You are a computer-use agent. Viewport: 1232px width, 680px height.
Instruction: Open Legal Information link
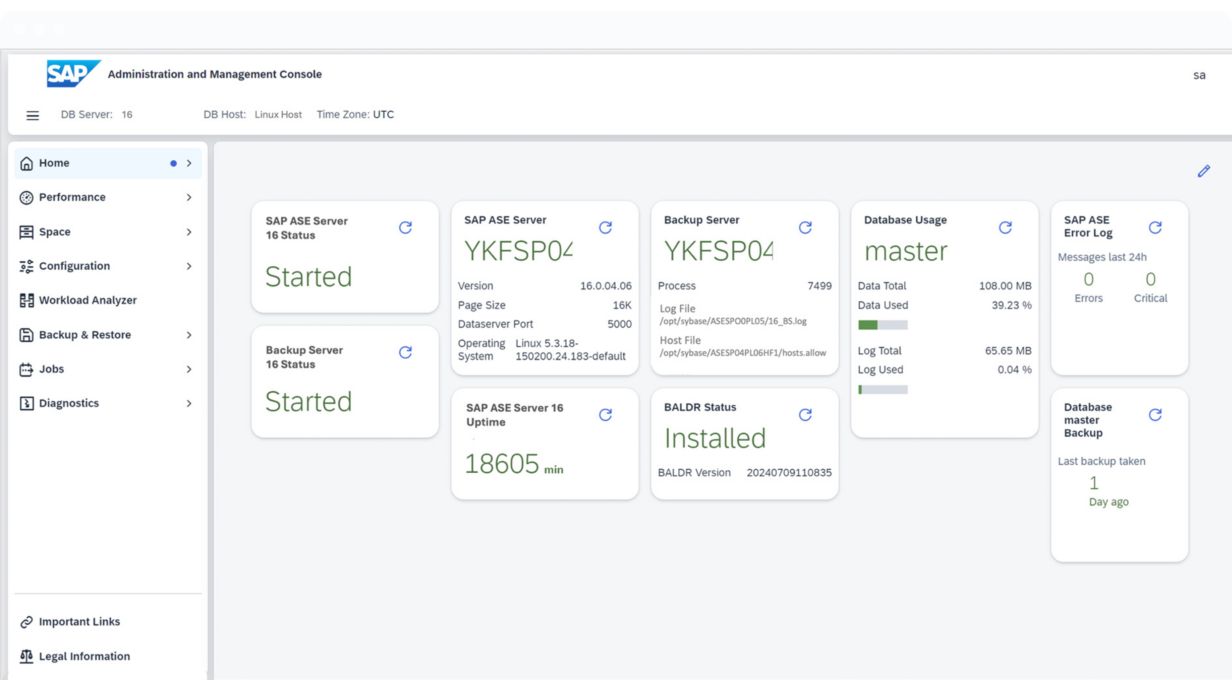(x=84, y=656)
